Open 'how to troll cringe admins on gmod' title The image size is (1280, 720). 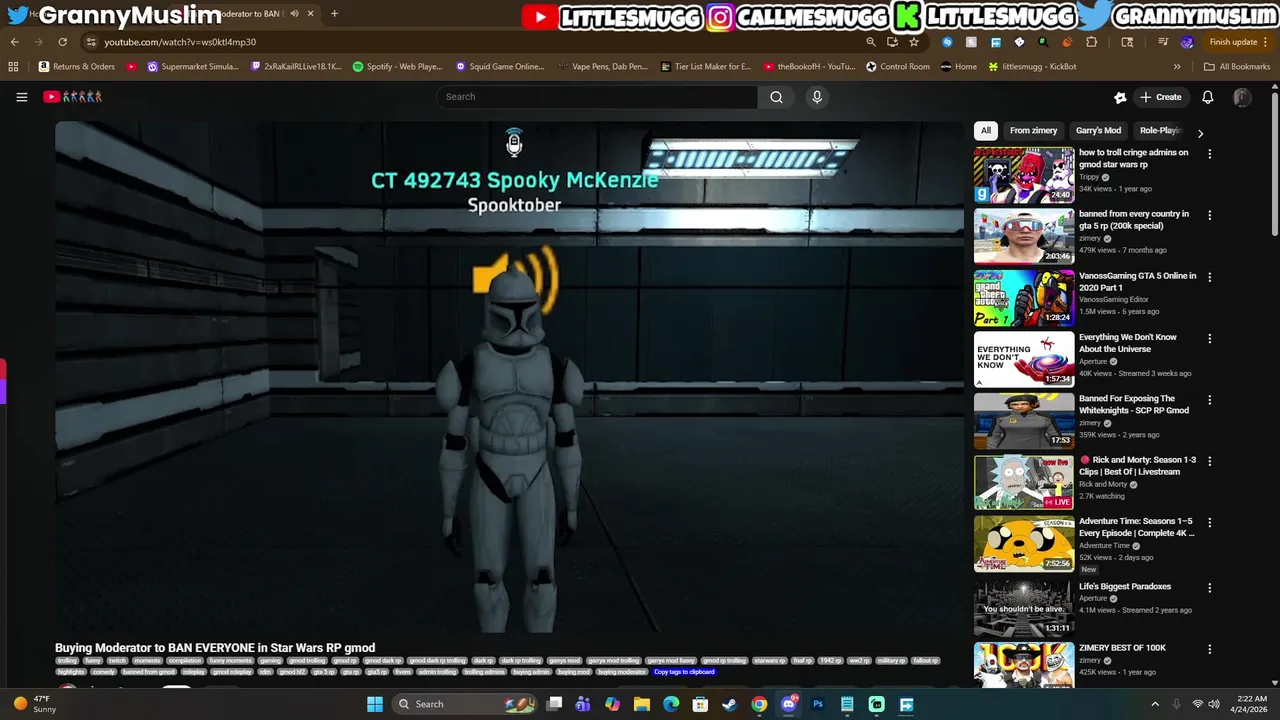click(x=1134, y=158)
